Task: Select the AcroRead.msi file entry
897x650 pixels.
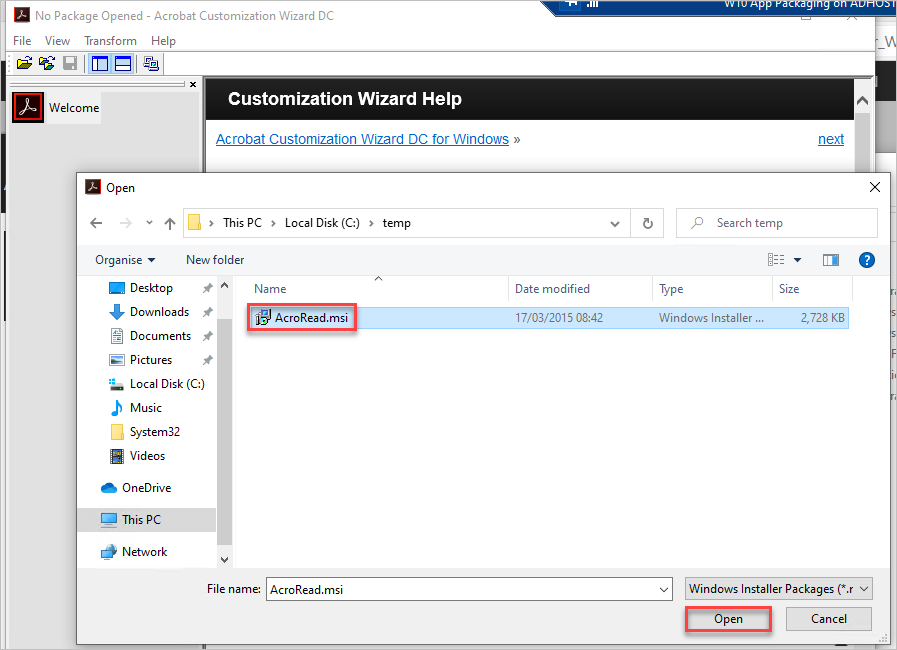Action: coord(301,316)
